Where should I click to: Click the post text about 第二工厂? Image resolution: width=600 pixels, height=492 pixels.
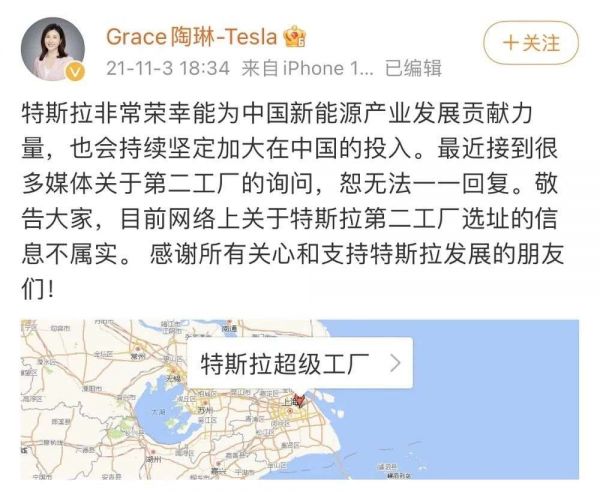pos(299,186)
